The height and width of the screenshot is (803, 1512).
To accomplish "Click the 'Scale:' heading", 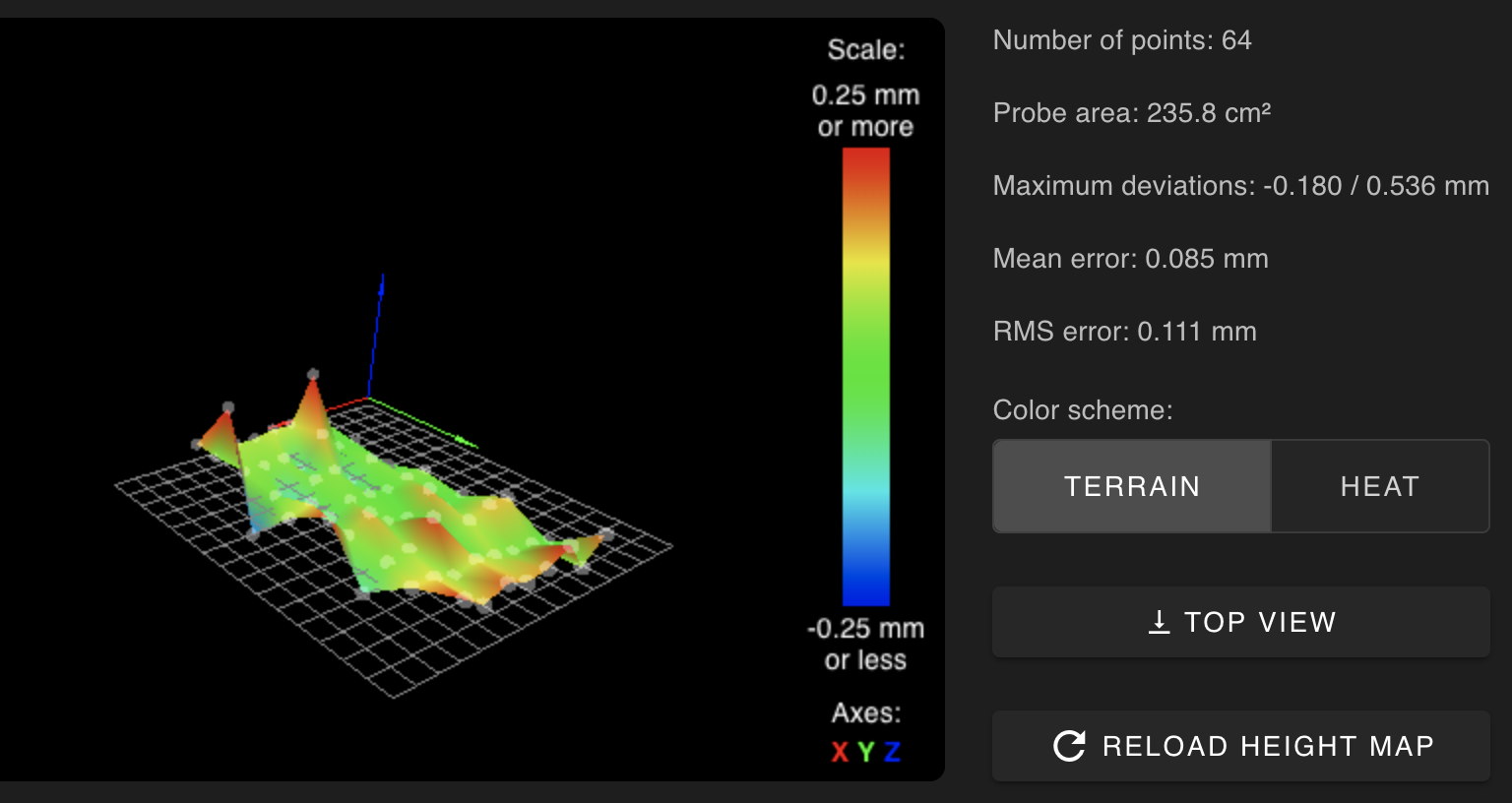I will tap(865, 50).
